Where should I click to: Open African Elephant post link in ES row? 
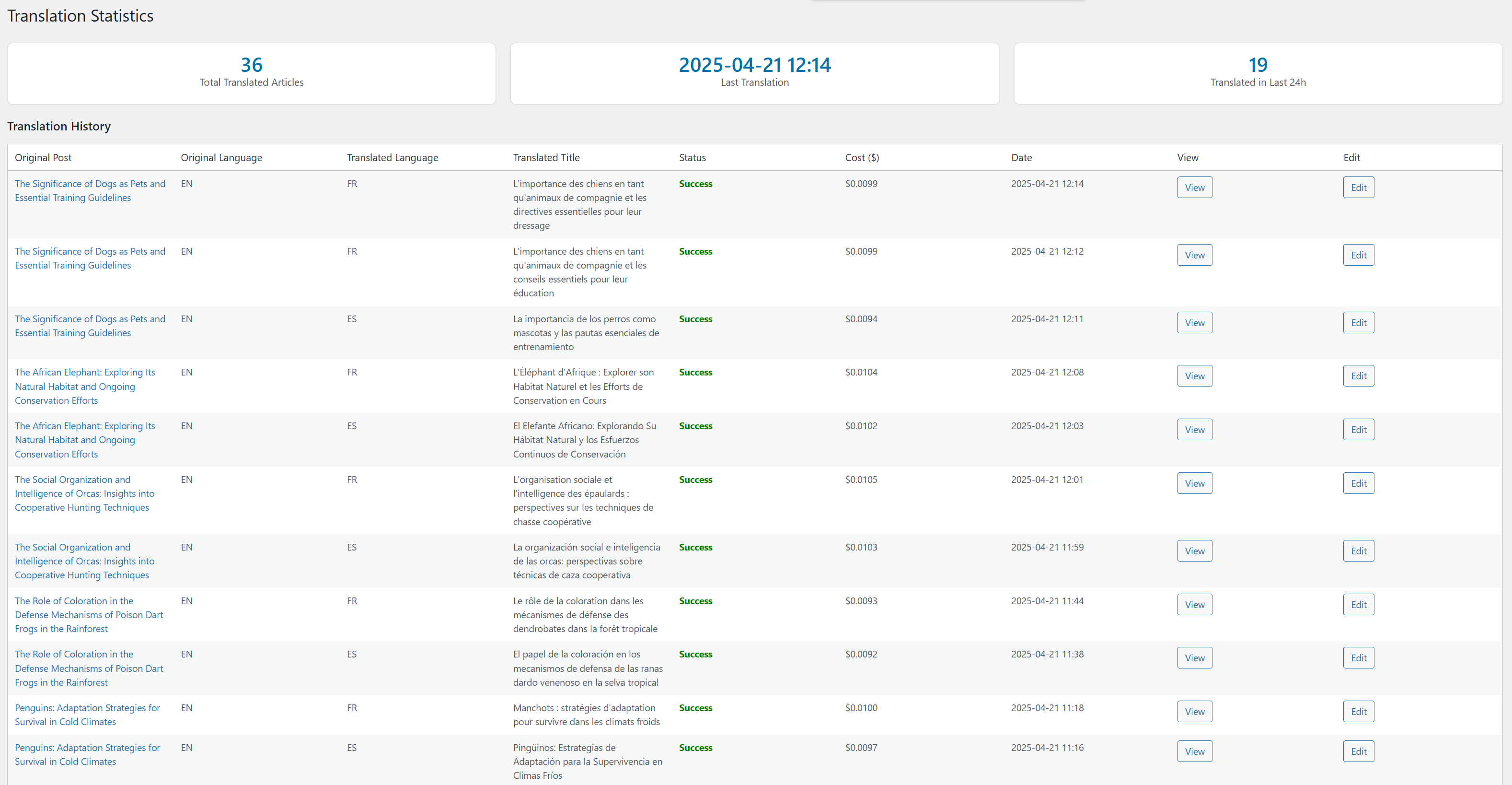tap(85, 440)
